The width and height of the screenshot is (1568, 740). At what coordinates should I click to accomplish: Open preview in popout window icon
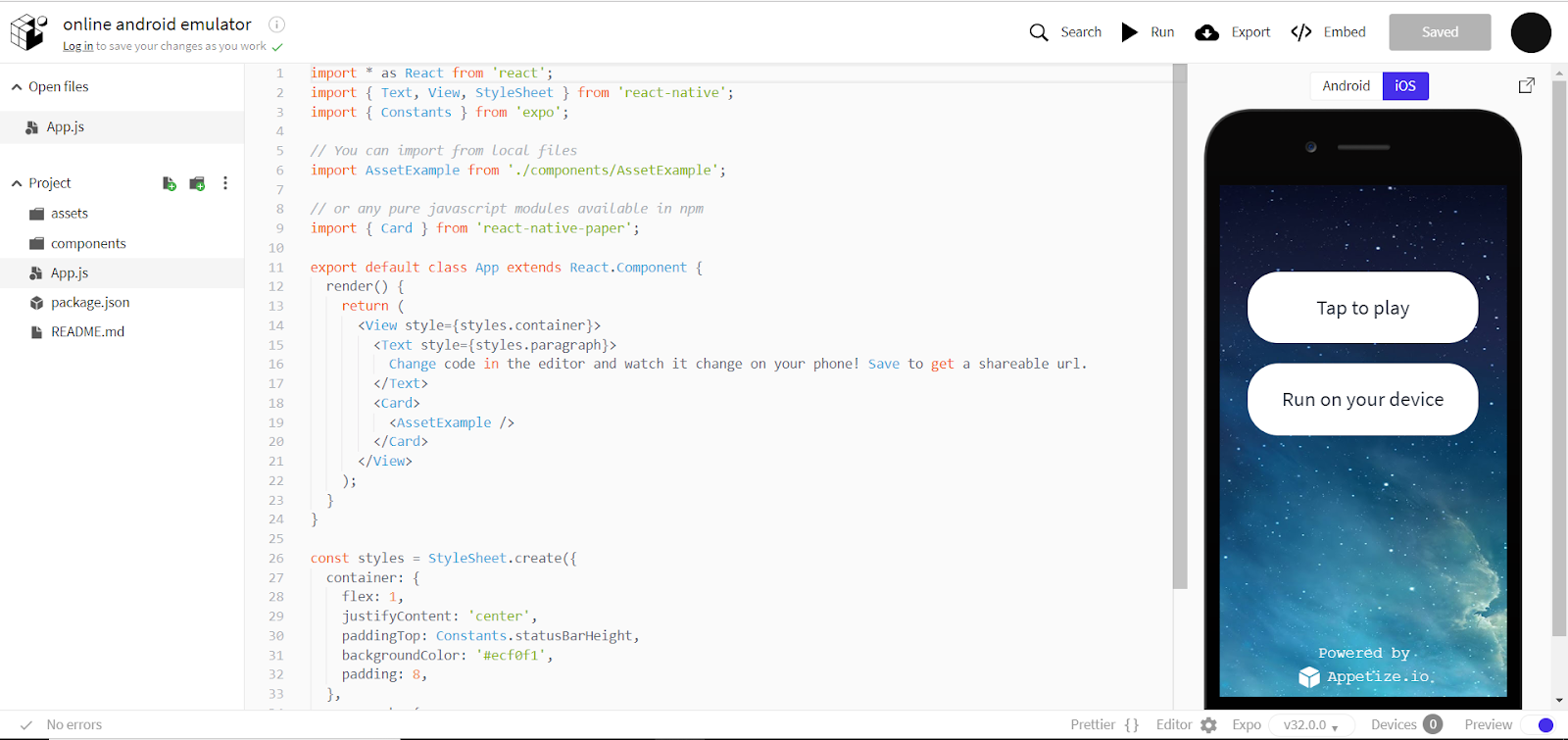[x=1527, y=85]
